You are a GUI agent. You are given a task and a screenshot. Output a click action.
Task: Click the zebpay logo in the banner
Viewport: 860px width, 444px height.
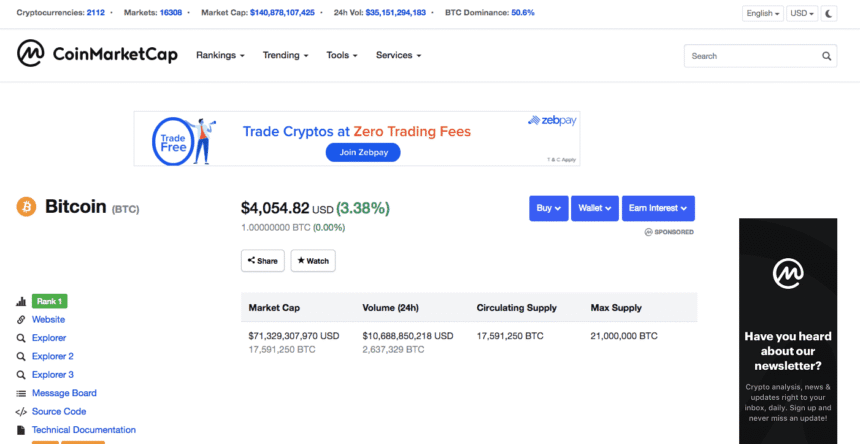(552, 120)
